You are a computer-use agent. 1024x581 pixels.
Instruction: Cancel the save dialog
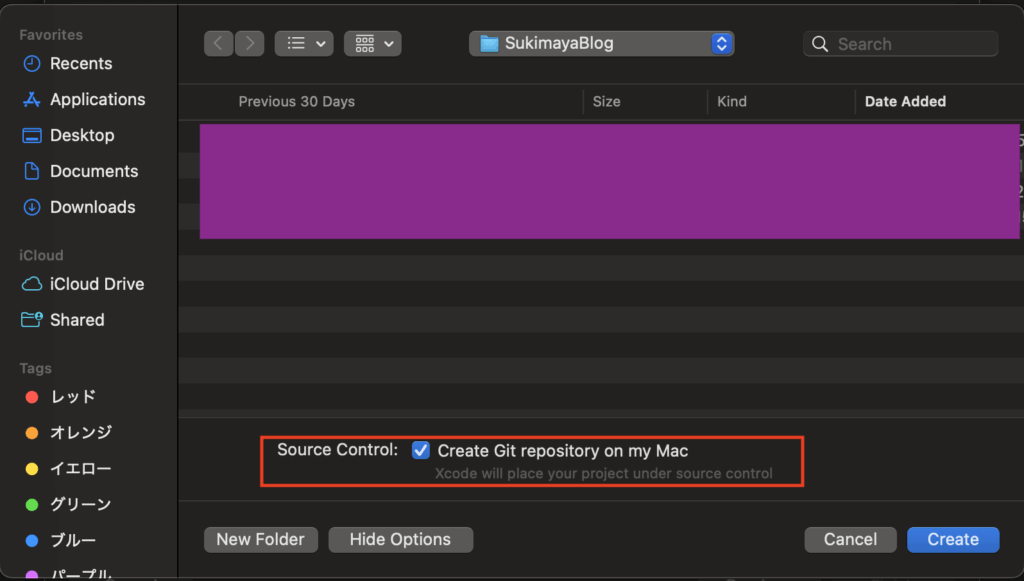(x=850, y=539)
